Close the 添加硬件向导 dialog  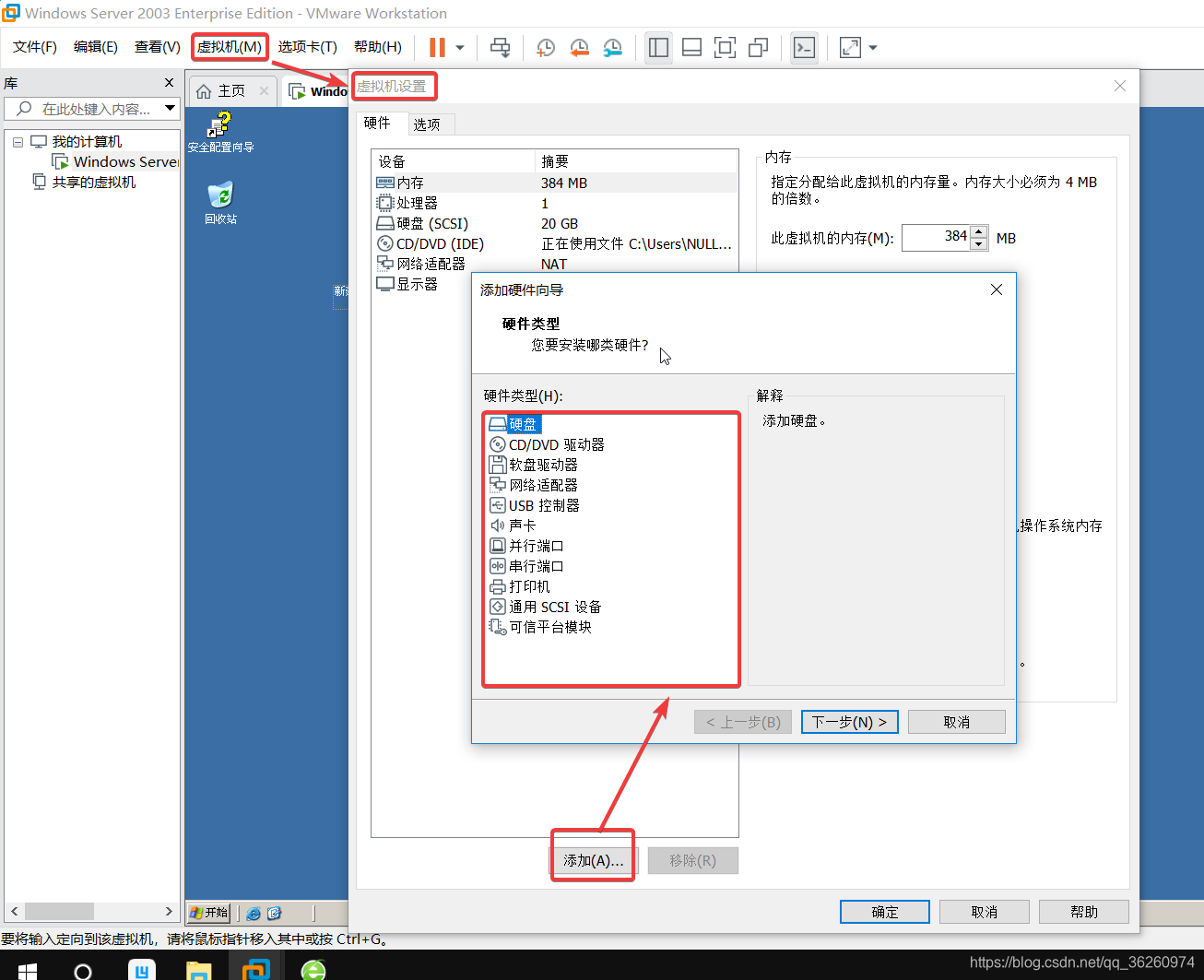(997, 289)
